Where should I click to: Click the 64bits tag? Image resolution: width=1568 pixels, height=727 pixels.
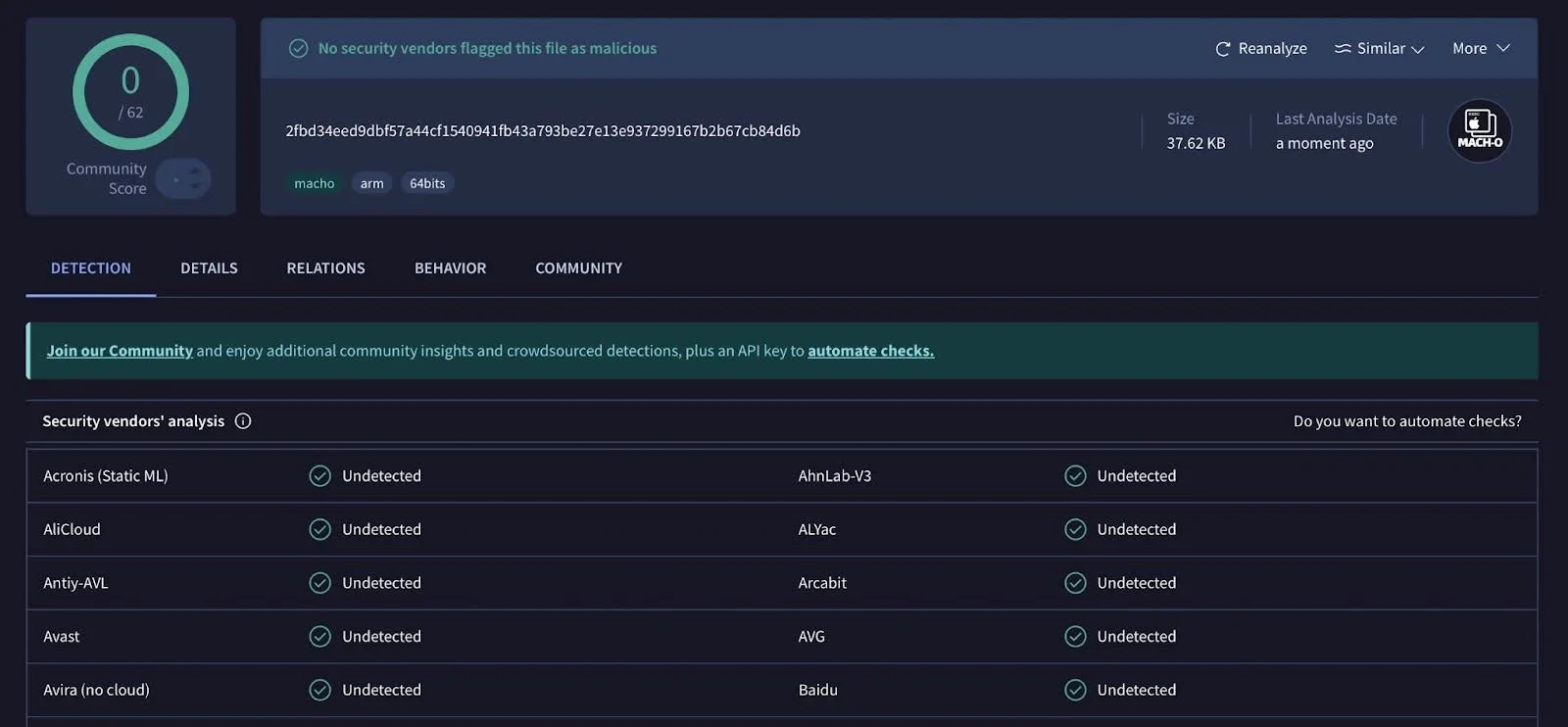point(427,183)
